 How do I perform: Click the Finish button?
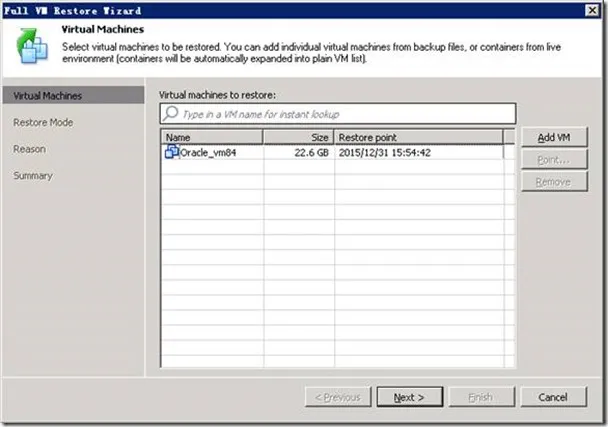tap(481, 397)
